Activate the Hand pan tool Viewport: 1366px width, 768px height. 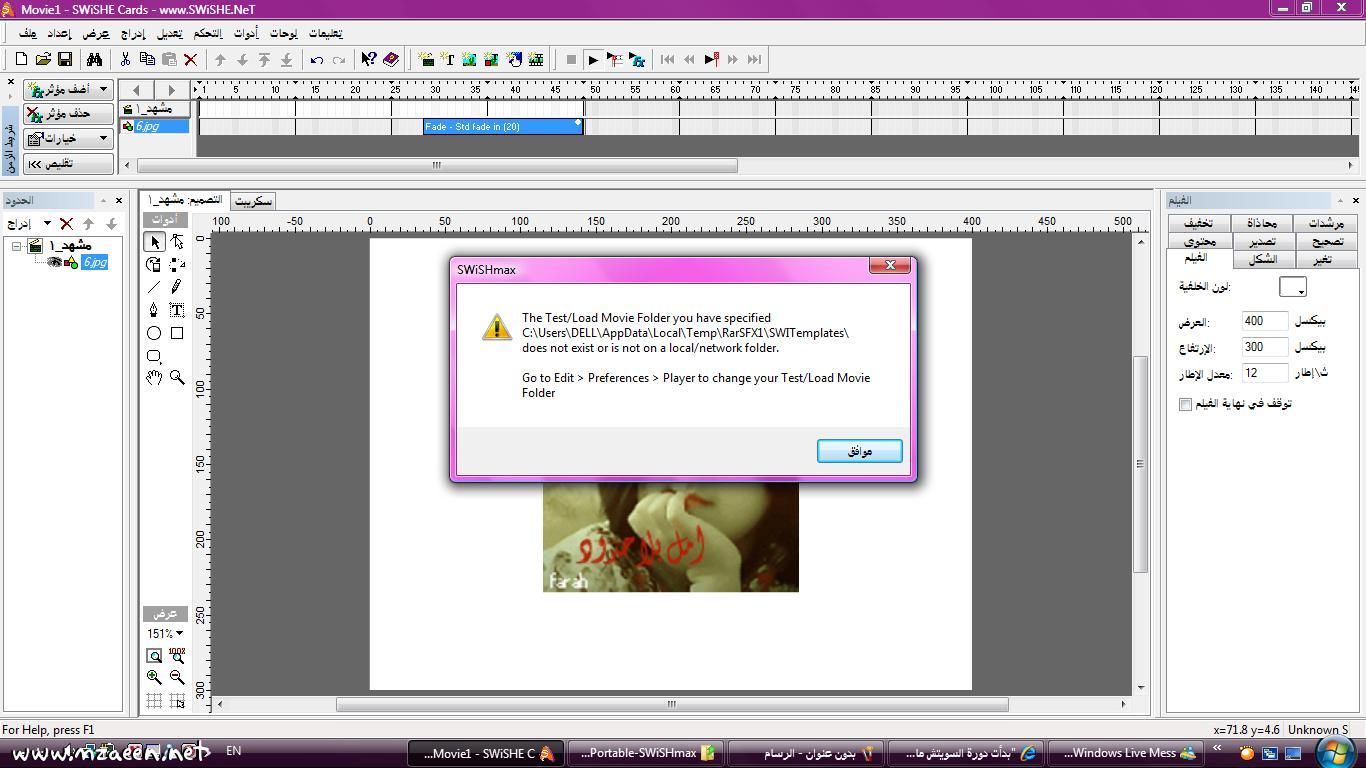click(x=154, y=377)
